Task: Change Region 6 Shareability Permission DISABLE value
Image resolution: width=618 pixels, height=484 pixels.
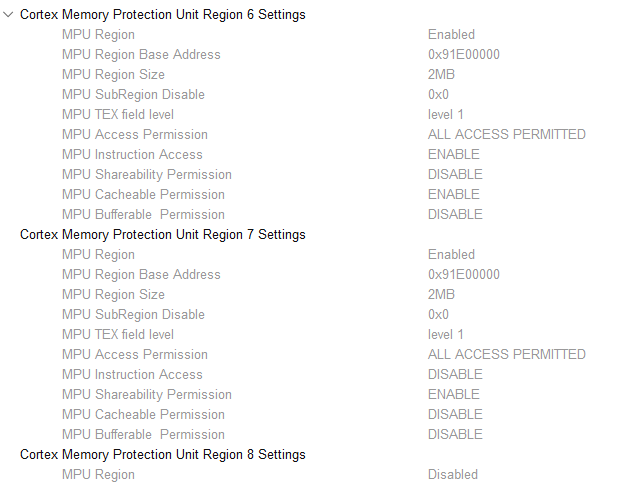Action: point(455,175)
